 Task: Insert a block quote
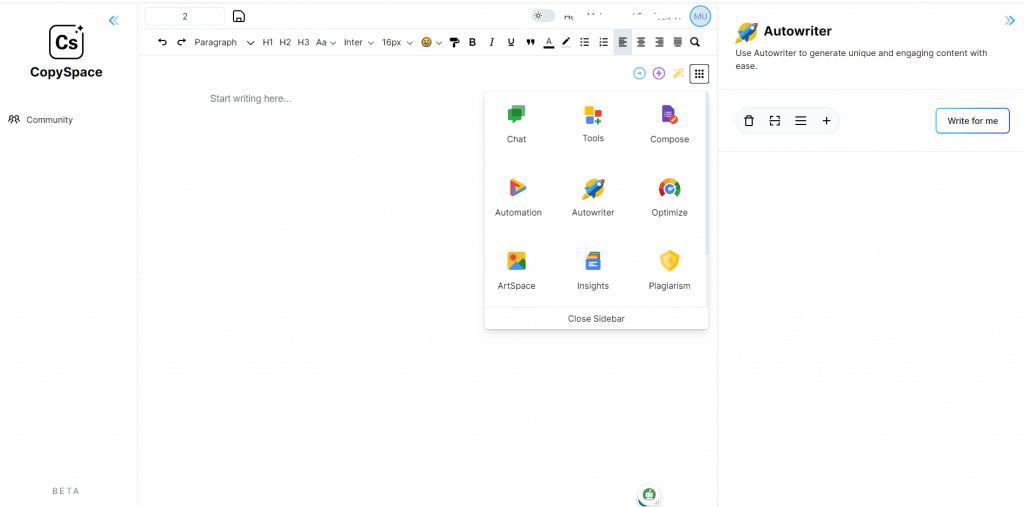[x=530, y=42]
